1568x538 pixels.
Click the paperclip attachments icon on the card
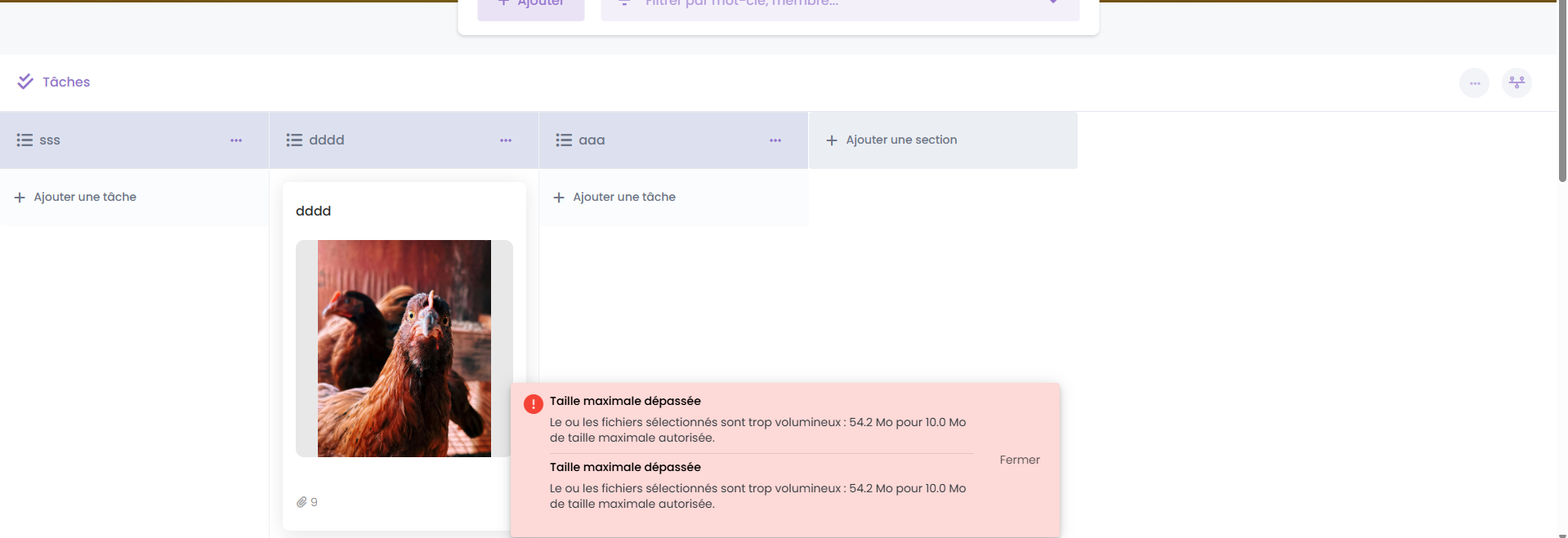click(x=302, y=502)
